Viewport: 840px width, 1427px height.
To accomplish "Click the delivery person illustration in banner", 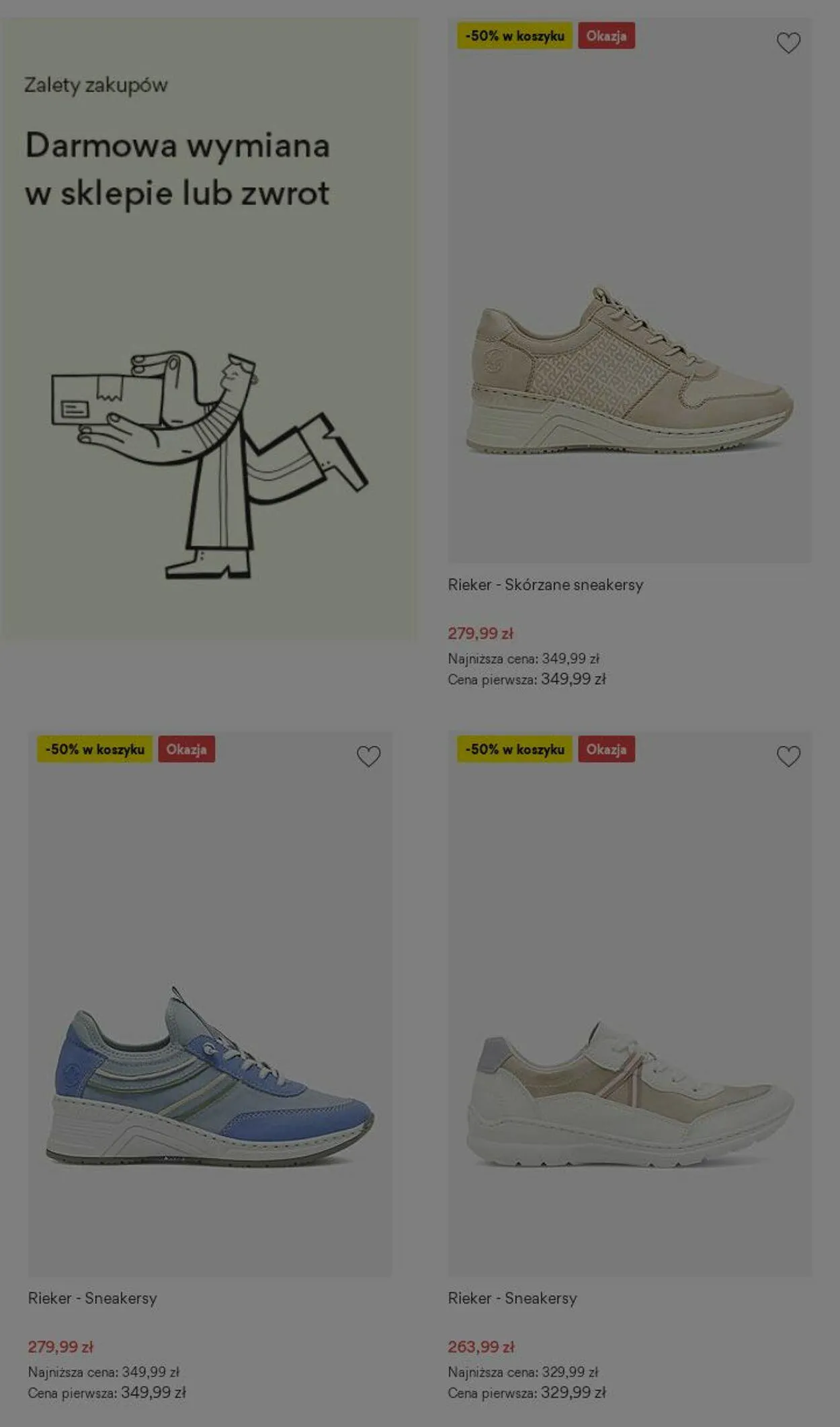I will pyautogui.click(x=210, y=464).
